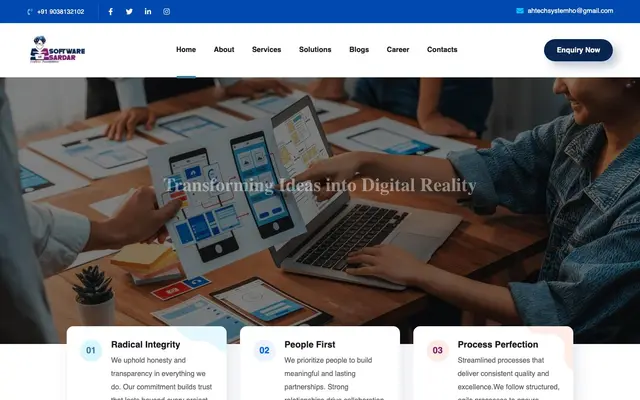Click text 'We prioritize people to build'

[x=328, y=360]
